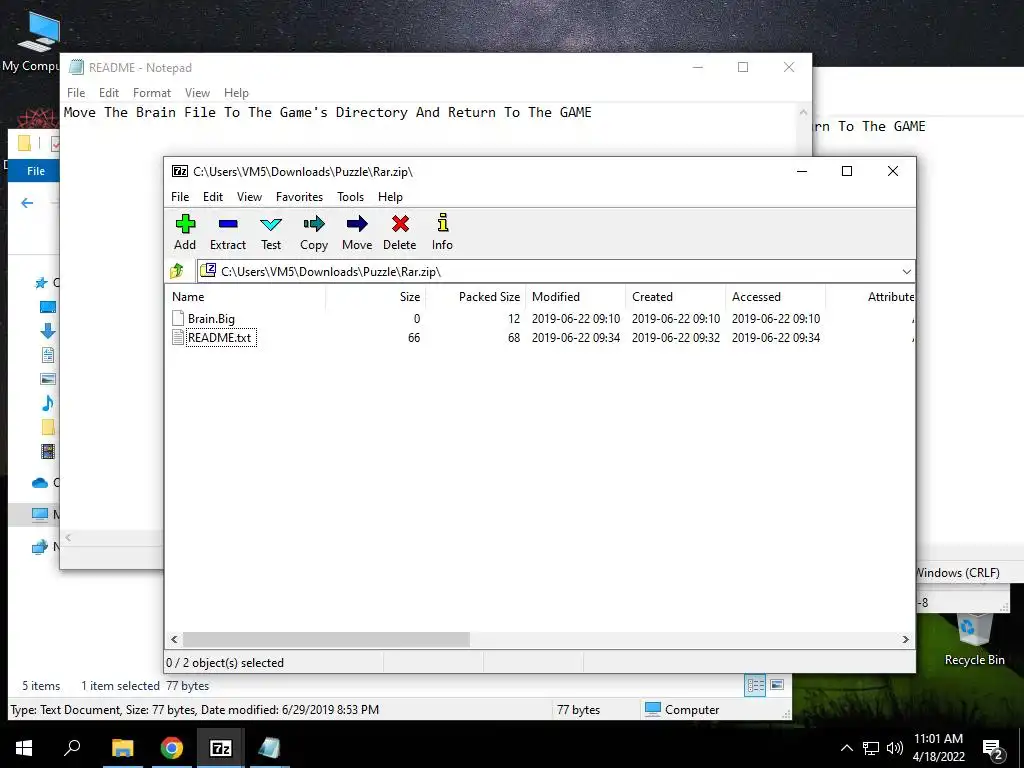Open the 7-Zip File menu
1024x768 pixels.
[180, 197]
